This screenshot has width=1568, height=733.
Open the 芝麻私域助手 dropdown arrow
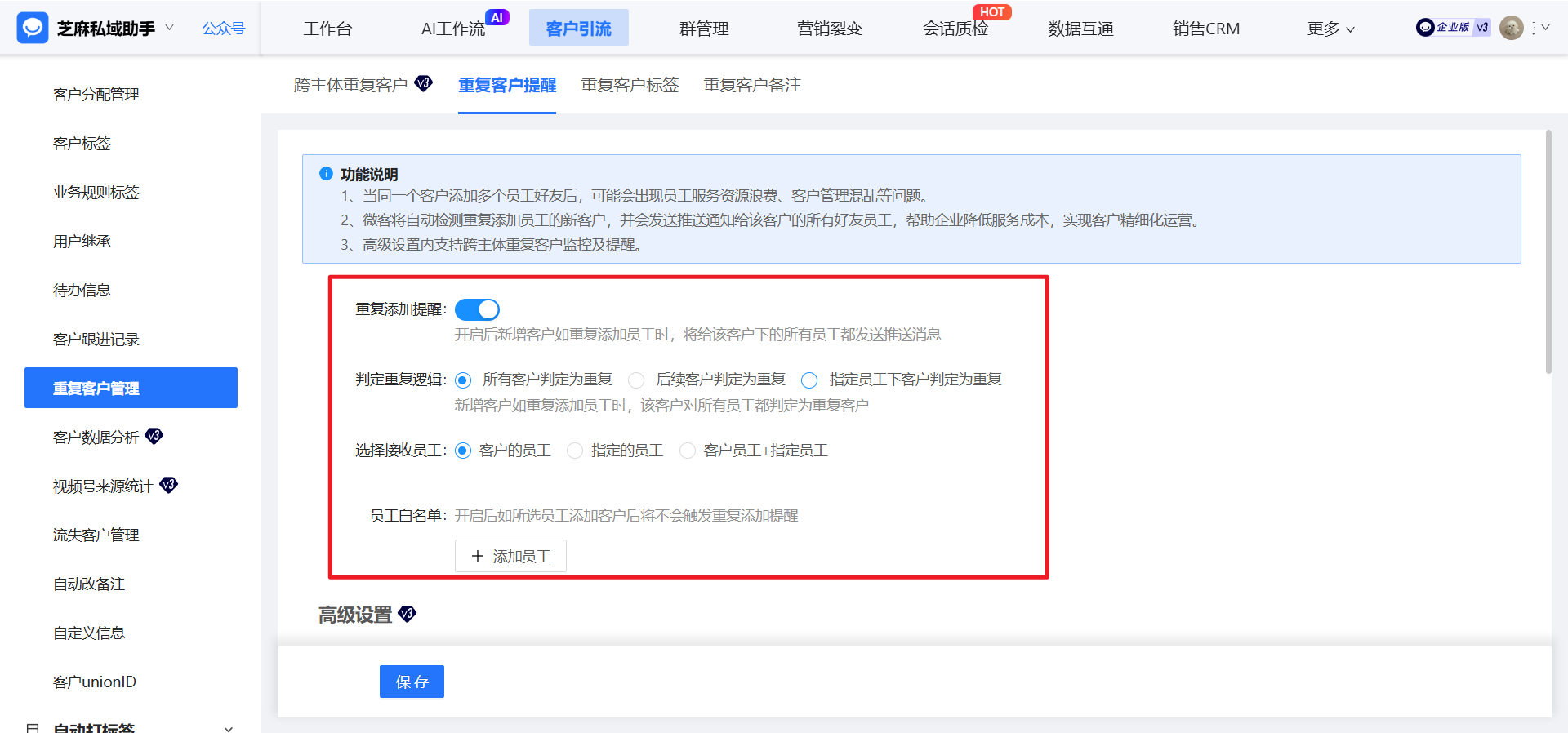tap(170, 28)
